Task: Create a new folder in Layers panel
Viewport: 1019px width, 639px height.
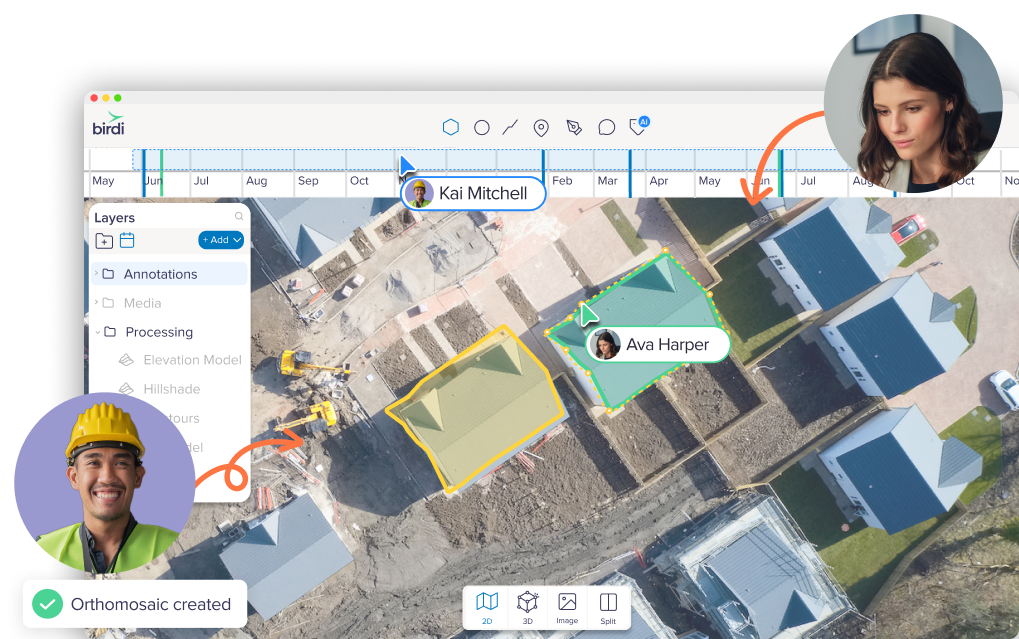Action: click(x=104, y=240)
